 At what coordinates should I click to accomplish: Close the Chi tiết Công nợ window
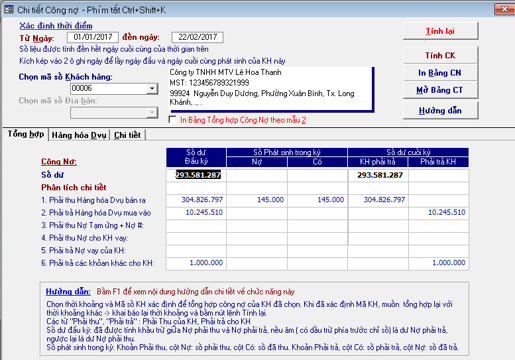click(x=505, y=10)
